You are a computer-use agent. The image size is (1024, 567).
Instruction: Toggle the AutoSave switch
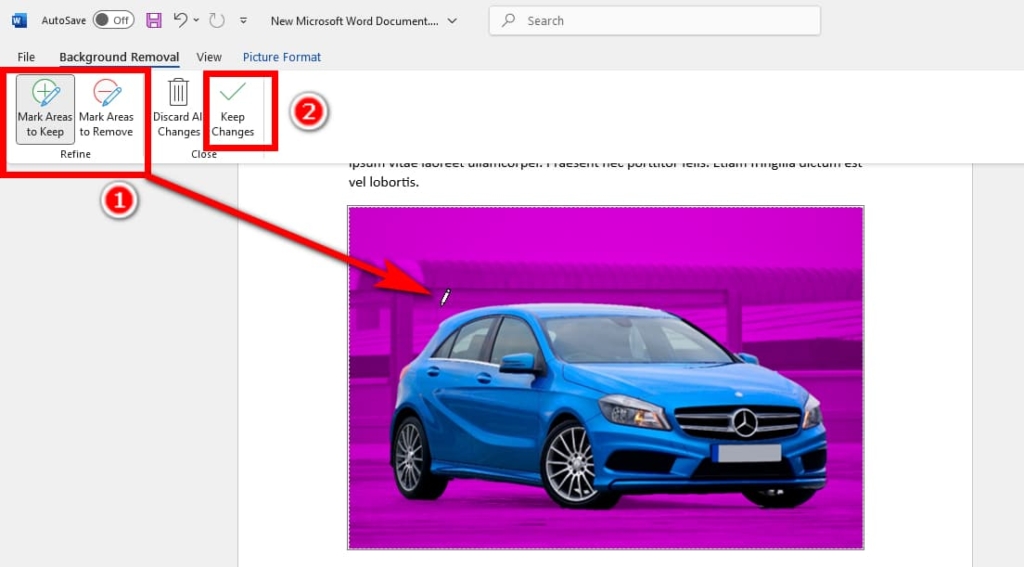pyautogui.click(x=113, y=20)
